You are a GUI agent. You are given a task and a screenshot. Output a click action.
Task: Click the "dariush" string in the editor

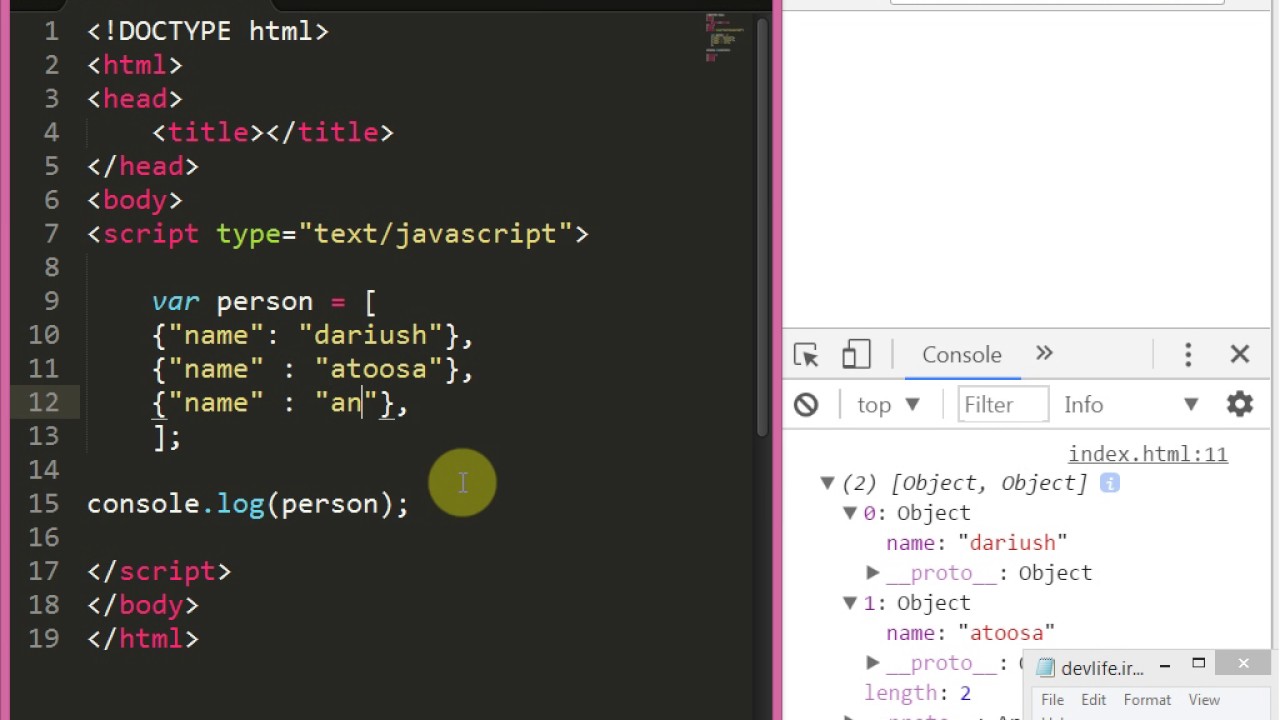click(370, 335)
